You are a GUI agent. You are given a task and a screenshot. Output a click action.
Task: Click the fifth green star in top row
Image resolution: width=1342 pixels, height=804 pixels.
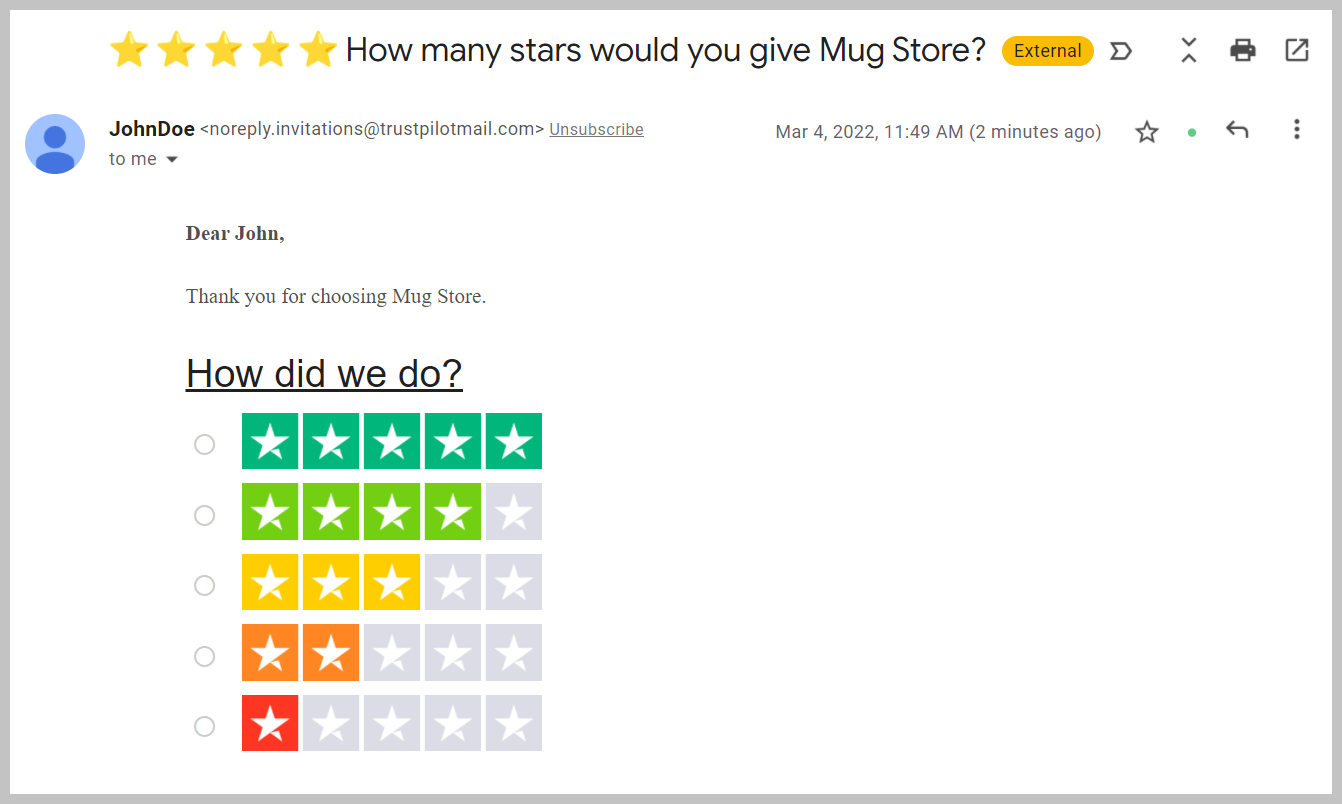tap(514, 441)
